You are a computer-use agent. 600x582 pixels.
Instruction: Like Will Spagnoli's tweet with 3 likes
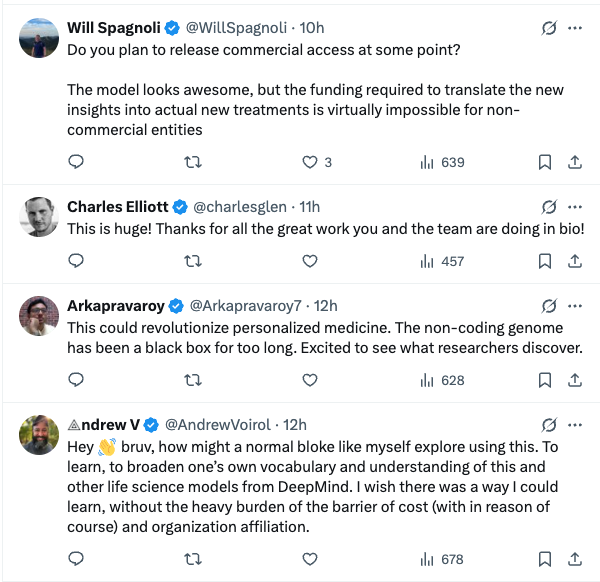tap(310, 162)
